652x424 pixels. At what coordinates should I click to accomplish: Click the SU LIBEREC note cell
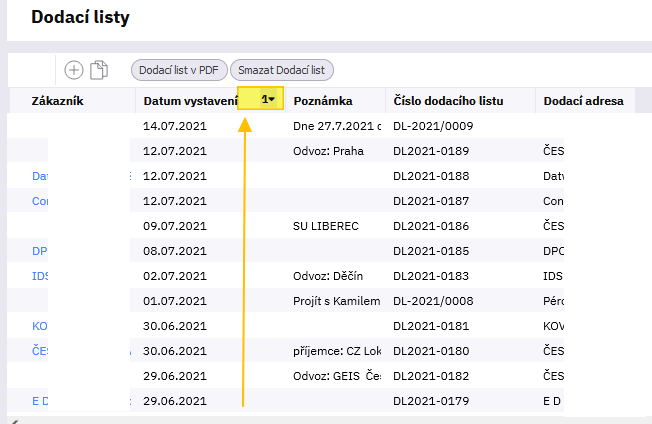pos(325,226)
